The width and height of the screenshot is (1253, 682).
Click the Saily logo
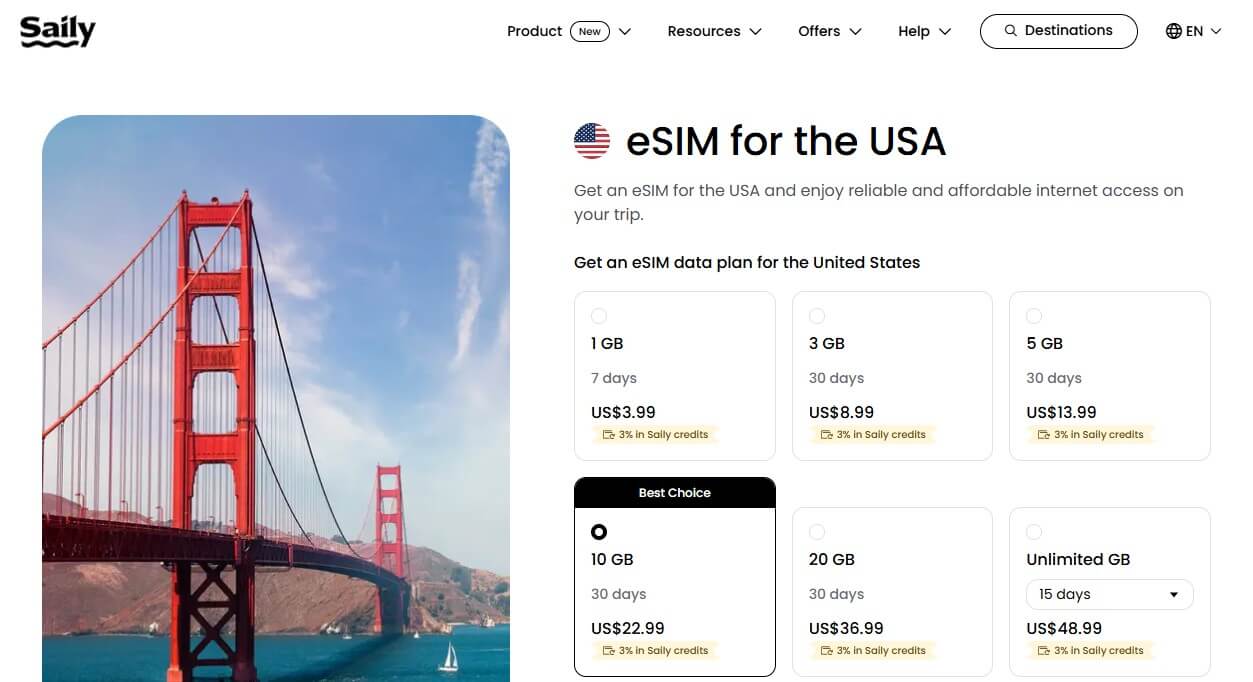pos(57,30)
